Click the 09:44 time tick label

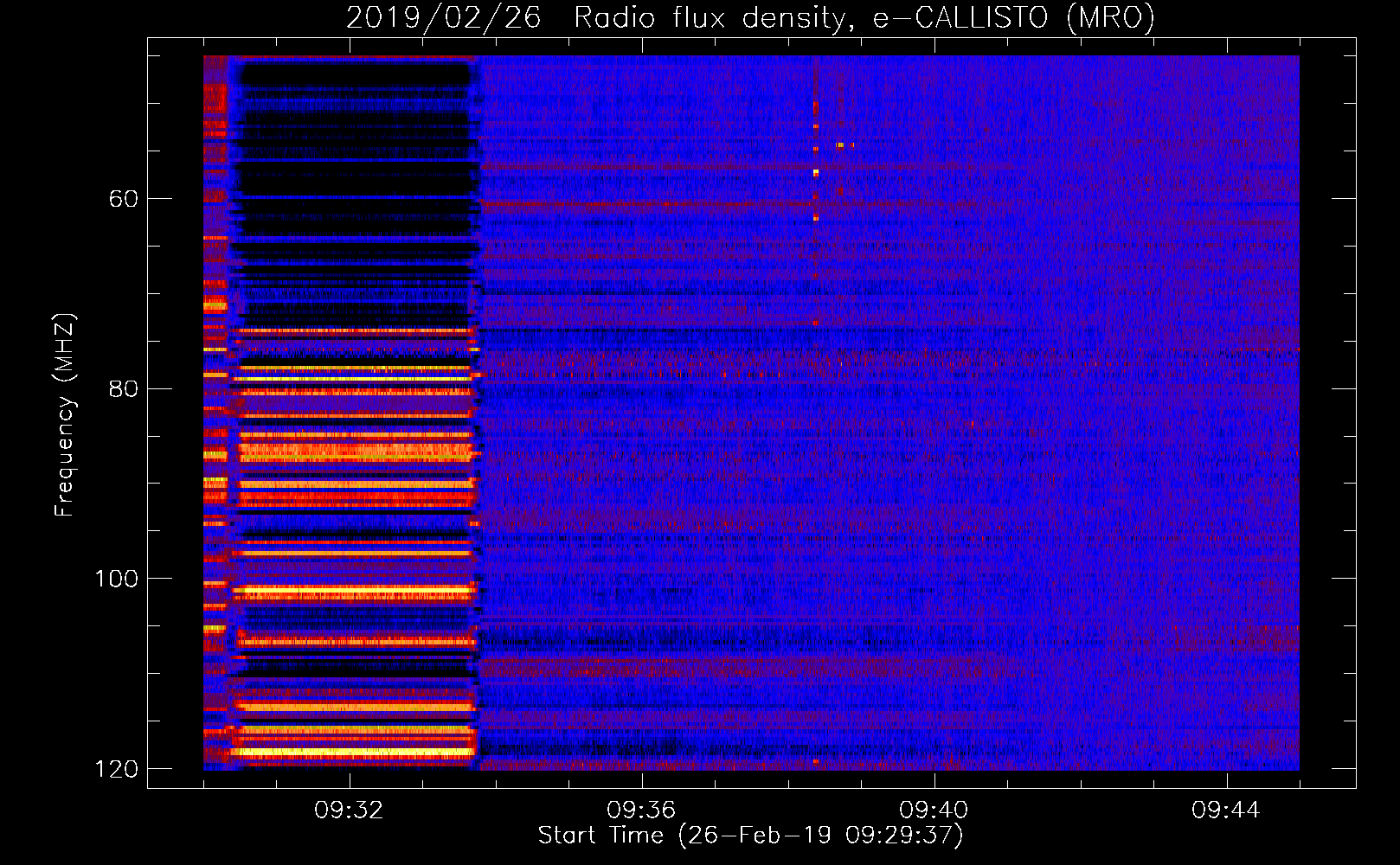(x=1226, y=811)
